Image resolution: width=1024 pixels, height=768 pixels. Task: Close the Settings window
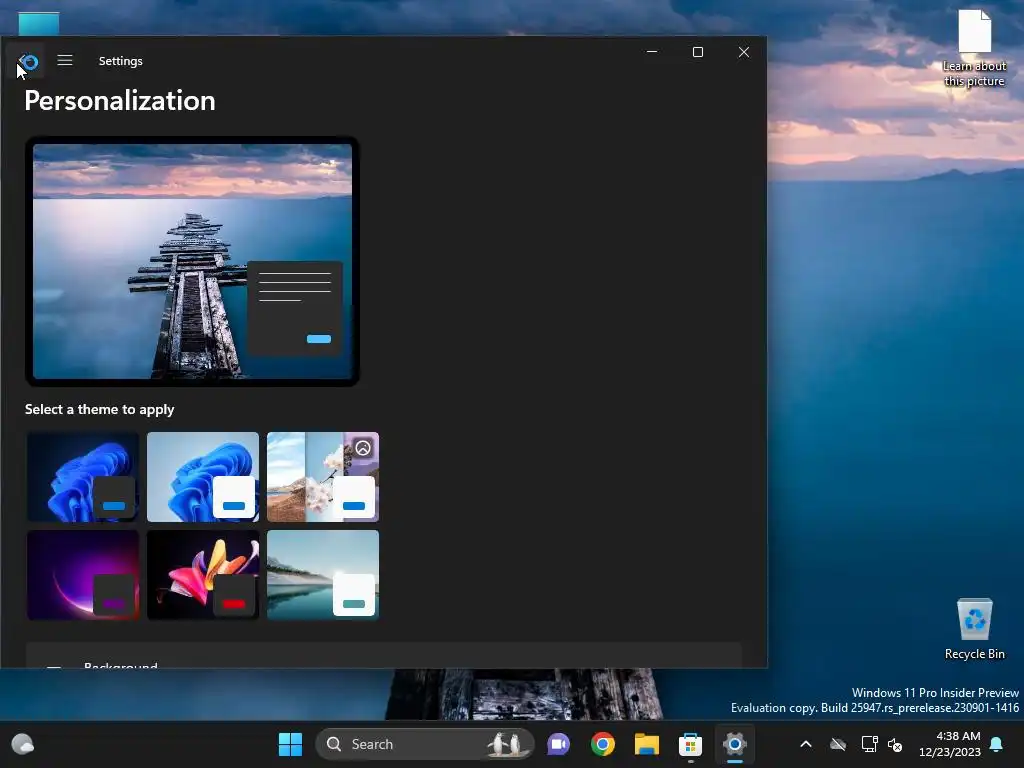[x=744, y=52]
